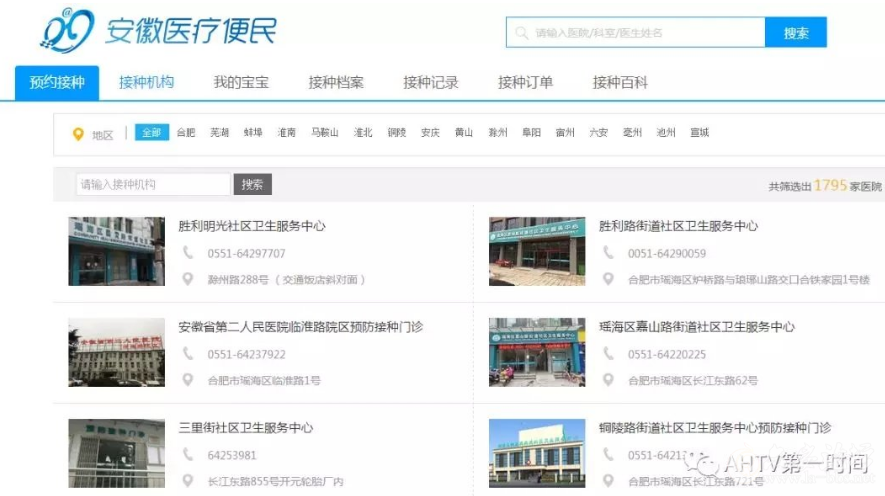Viewport: 885px width, 496px height.
Task: Switch to the 我的宝宝 tab
Action: (x=241, y=83)
